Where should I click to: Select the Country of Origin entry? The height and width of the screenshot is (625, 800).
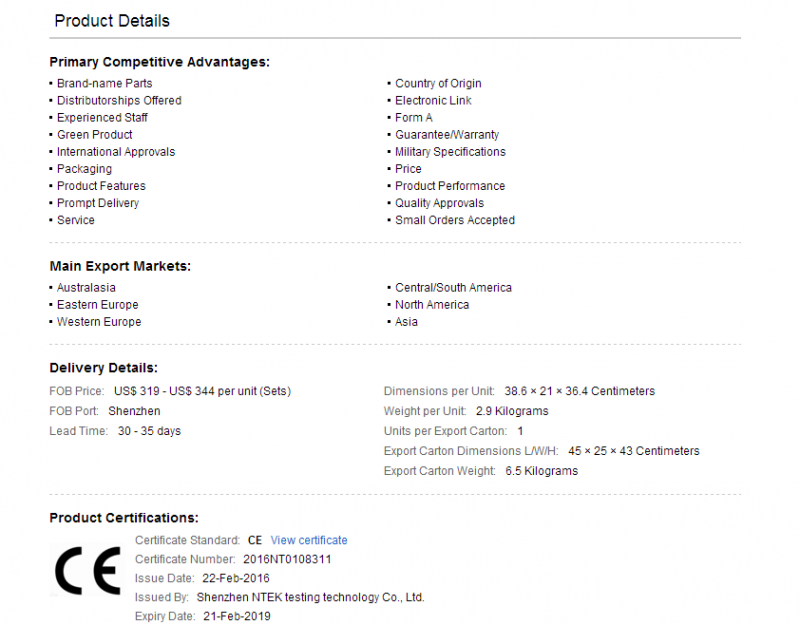click(438, 83)
